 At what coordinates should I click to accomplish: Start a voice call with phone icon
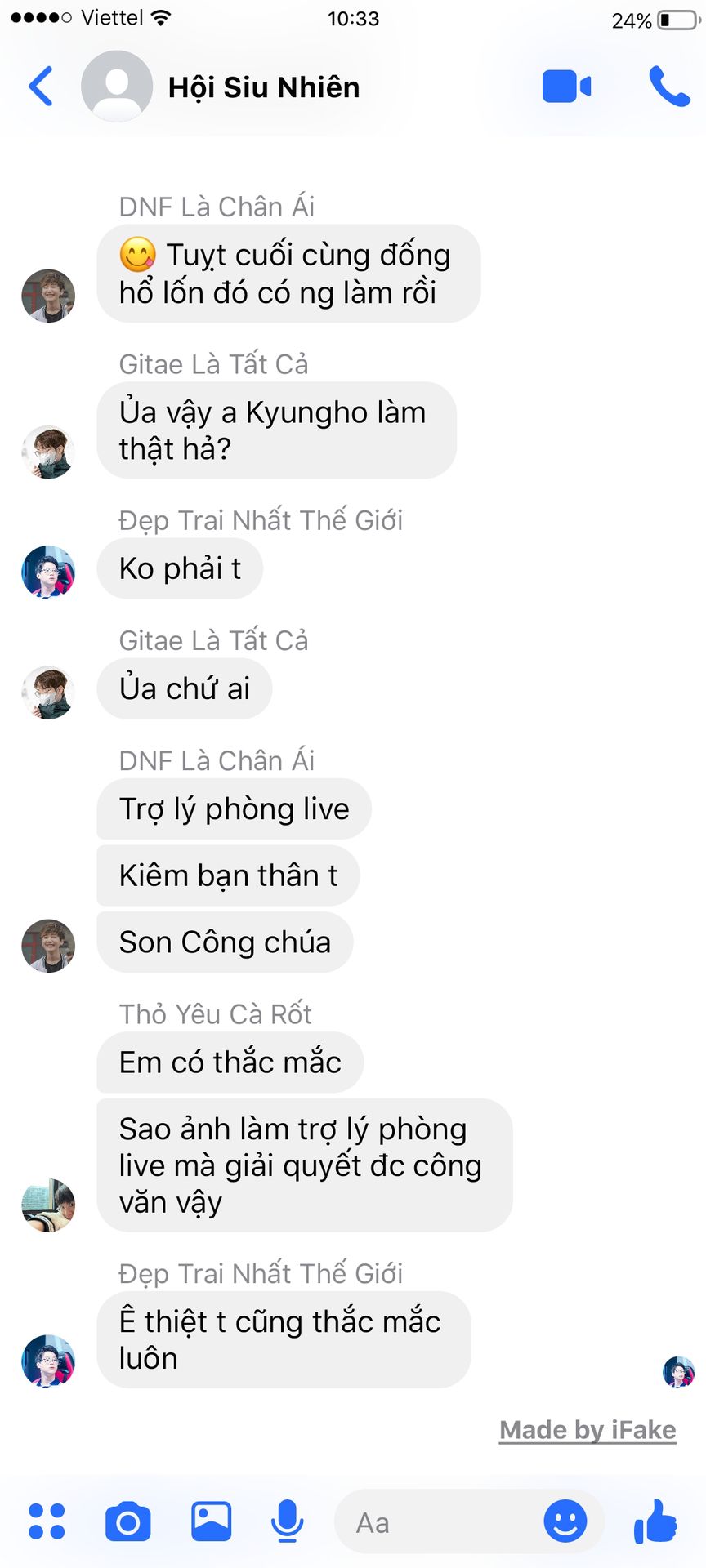[x=669, y=87]
